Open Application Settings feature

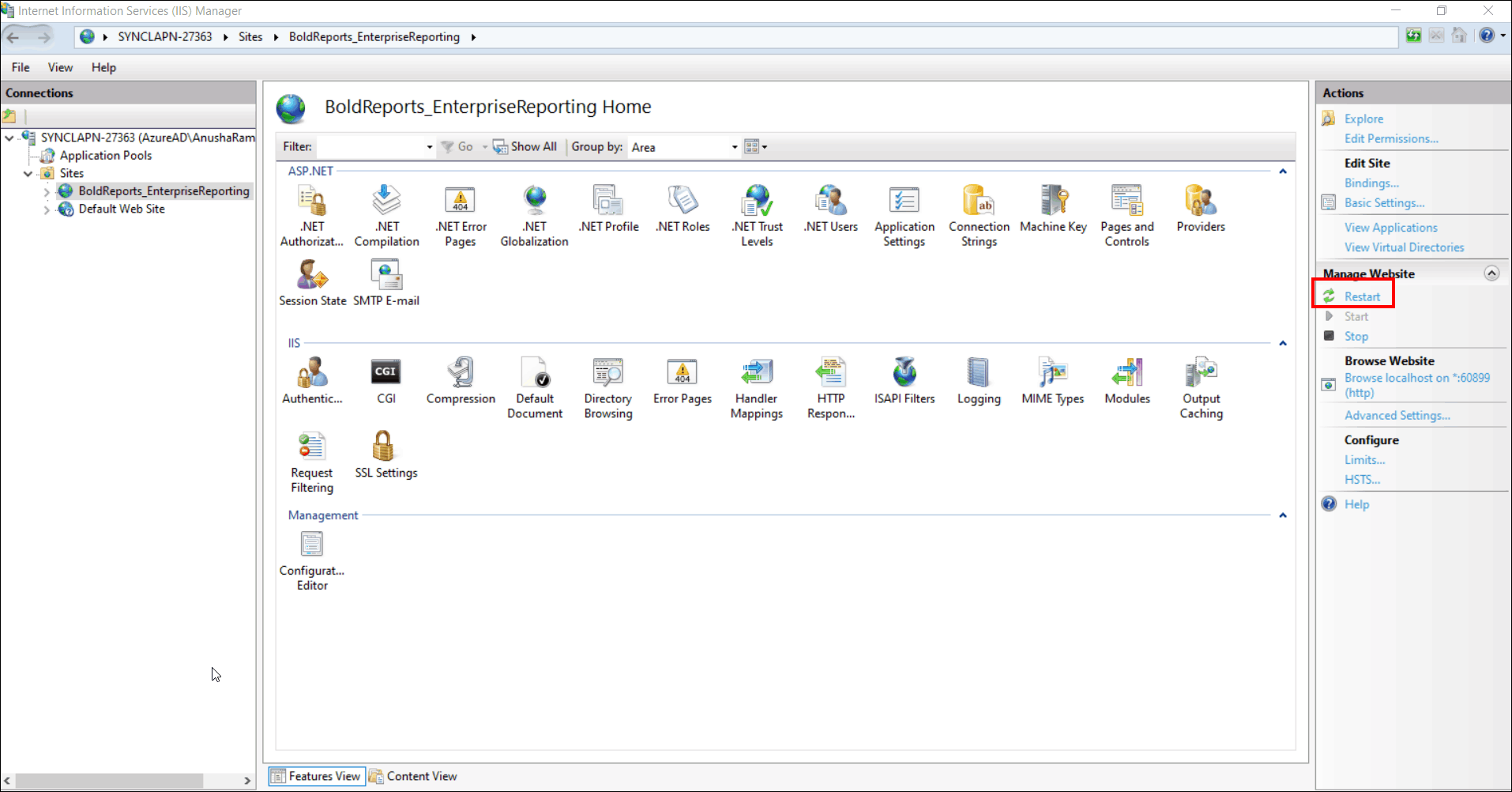pyautogui.click(x=905, y=215)
